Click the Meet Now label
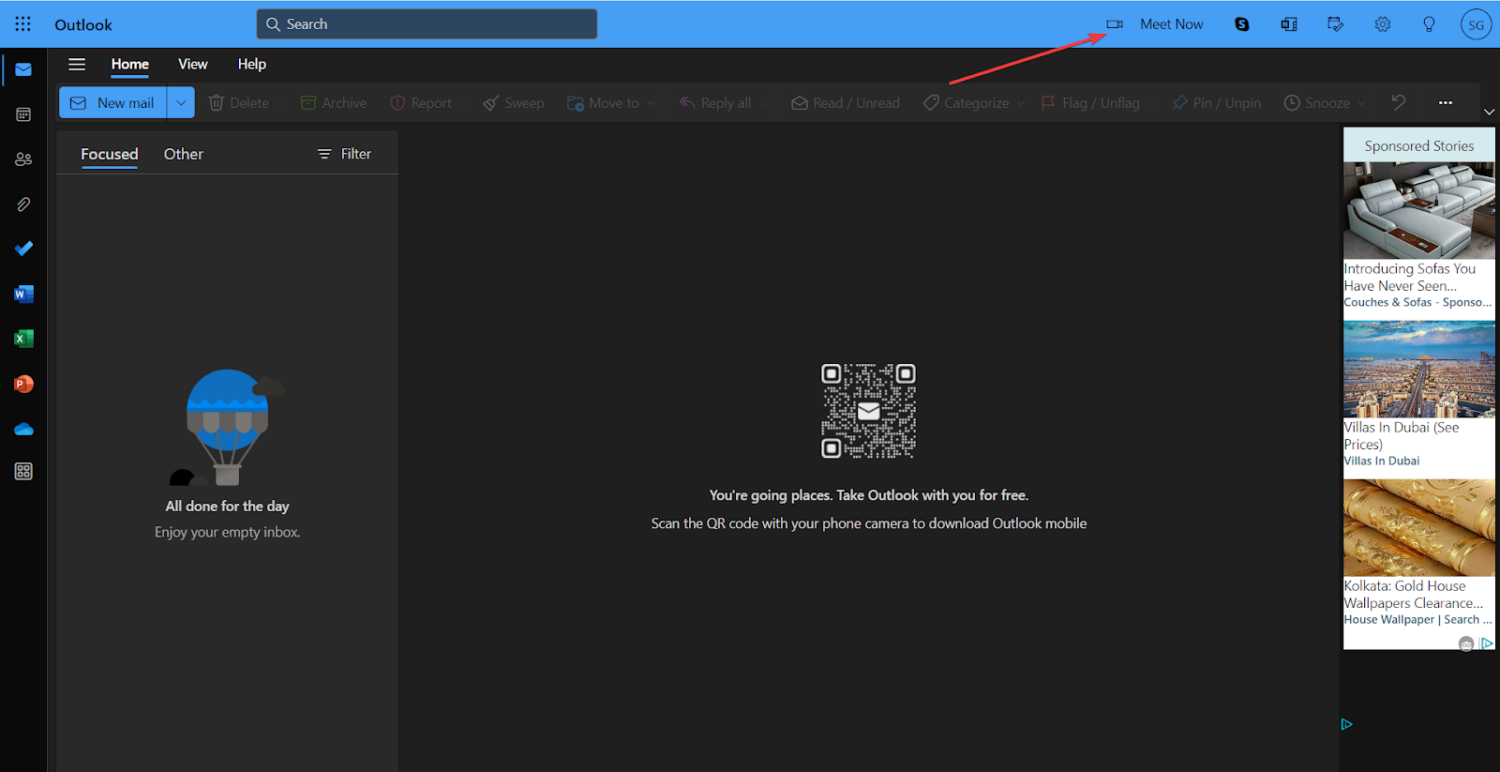Viewport: 1500px width, 772px height. tap(1172, 24)
